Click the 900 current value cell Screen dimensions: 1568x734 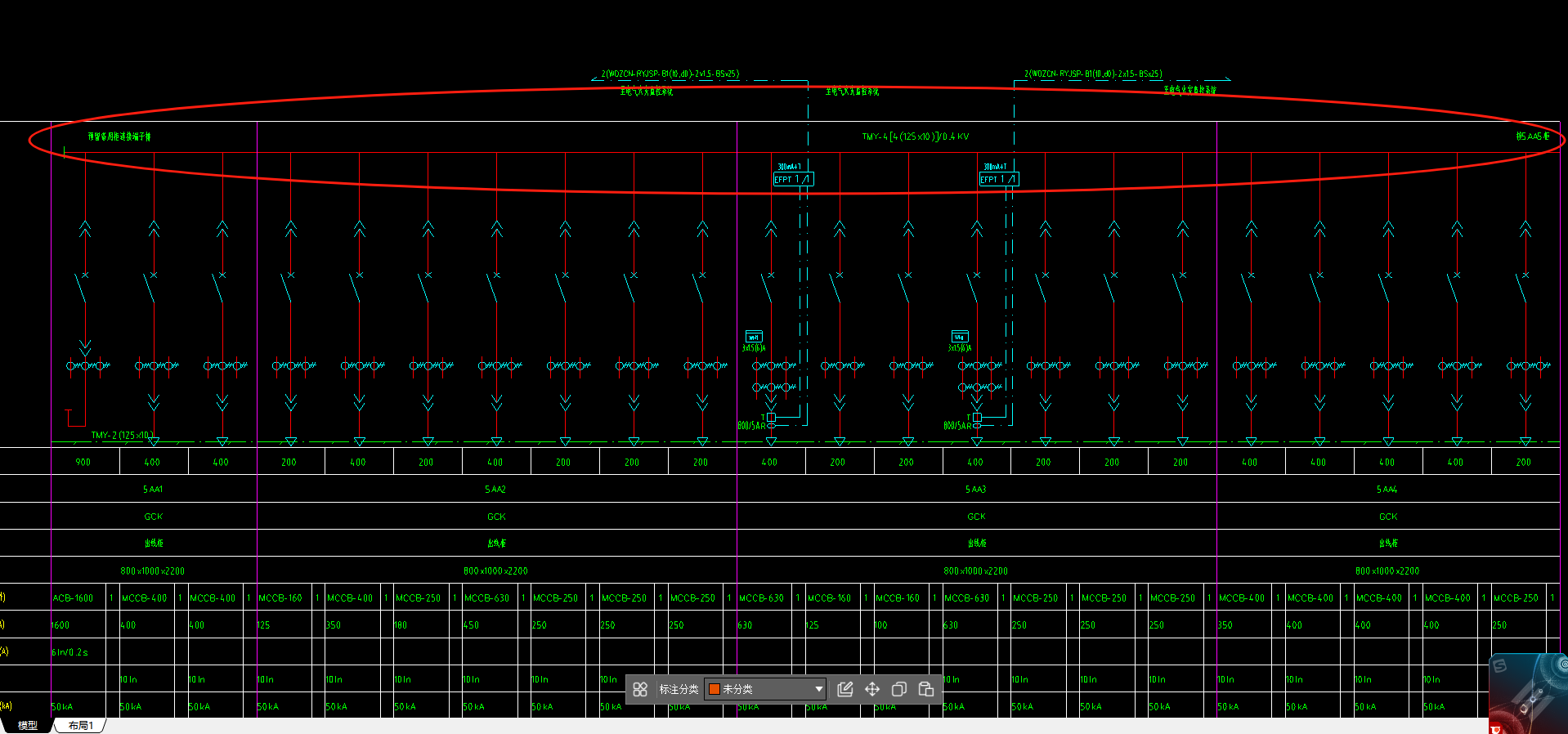pos(83,463)
